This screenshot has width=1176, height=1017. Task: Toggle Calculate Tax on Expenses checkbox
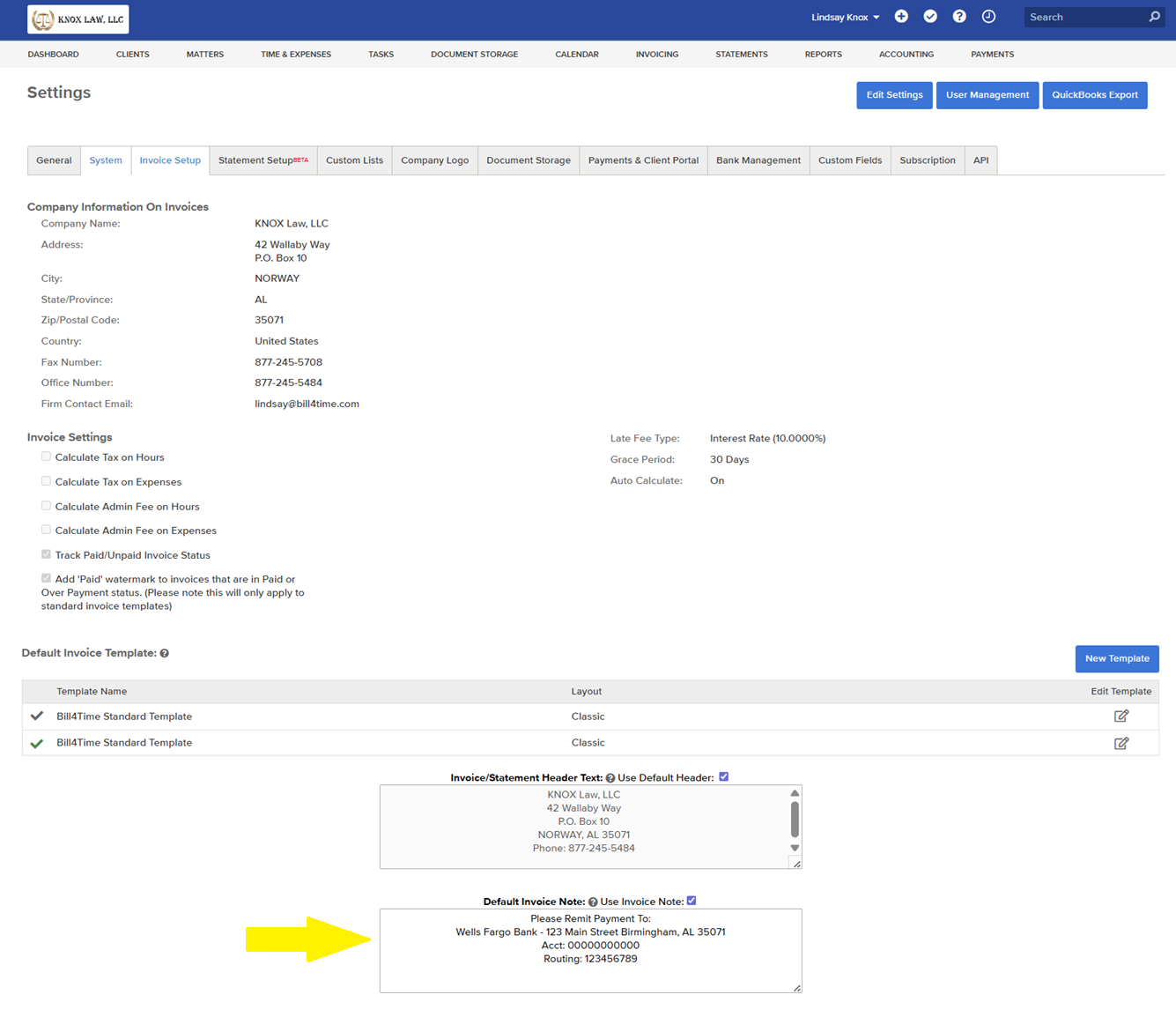coord(46,481)
